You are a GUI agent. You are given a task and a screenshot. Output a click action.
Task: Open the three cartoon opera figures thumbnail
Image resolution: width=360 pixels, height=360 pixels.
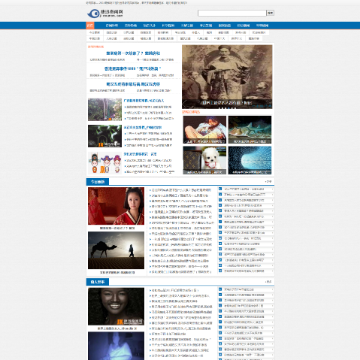click(105, 163)
